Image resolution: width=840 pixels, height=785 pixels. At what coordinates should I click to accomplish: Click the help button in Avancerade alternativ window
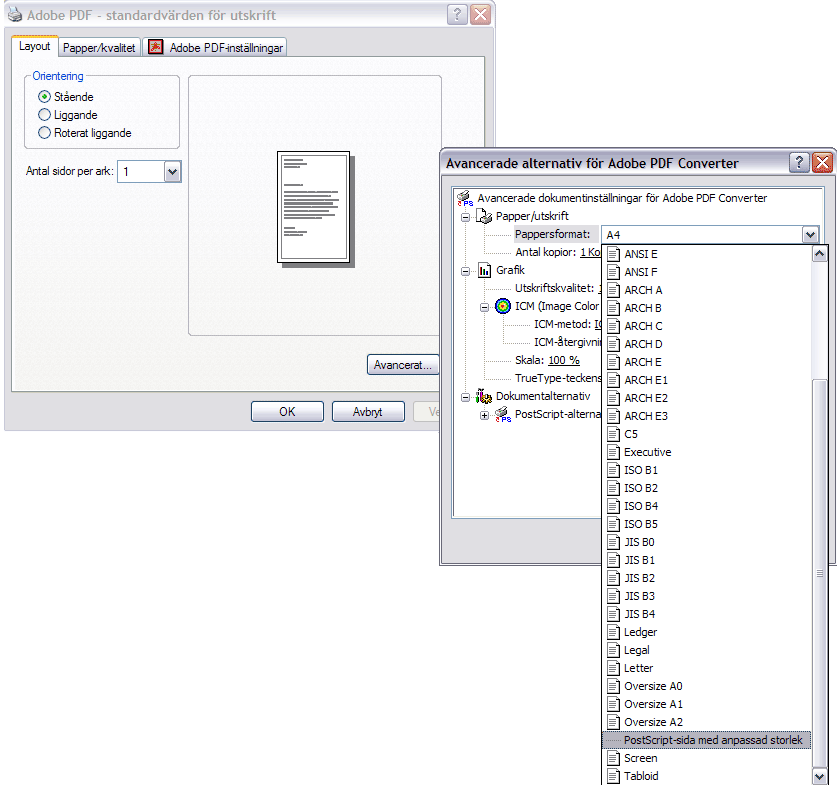click(x=799, y=162)
